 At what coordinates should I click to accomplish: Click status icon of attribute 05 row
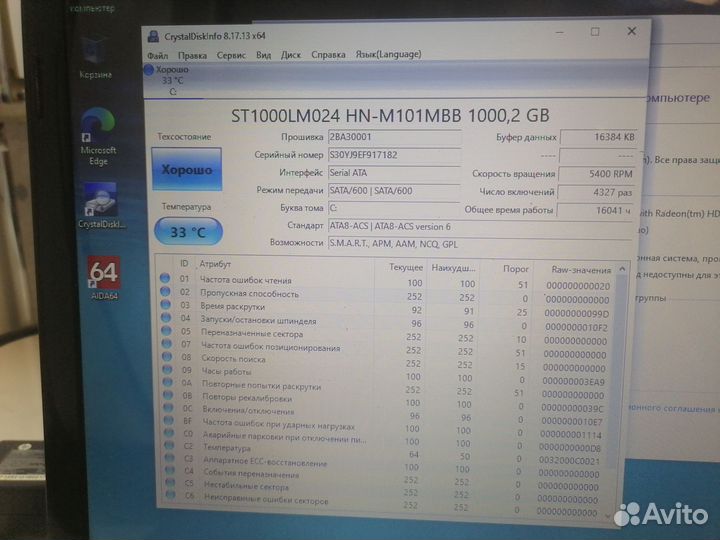[x=166, y=331]
